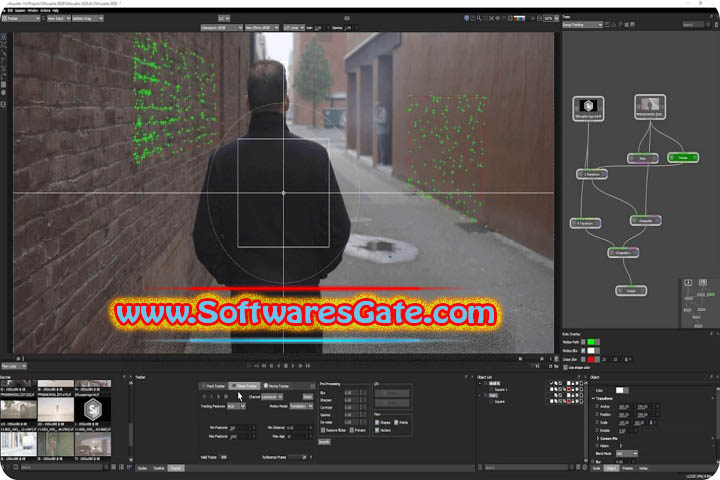This screenshot has width=720, height=480.
Task: Click the magnifier zoom icon in viewer toolbar
Action: [479, 18]
